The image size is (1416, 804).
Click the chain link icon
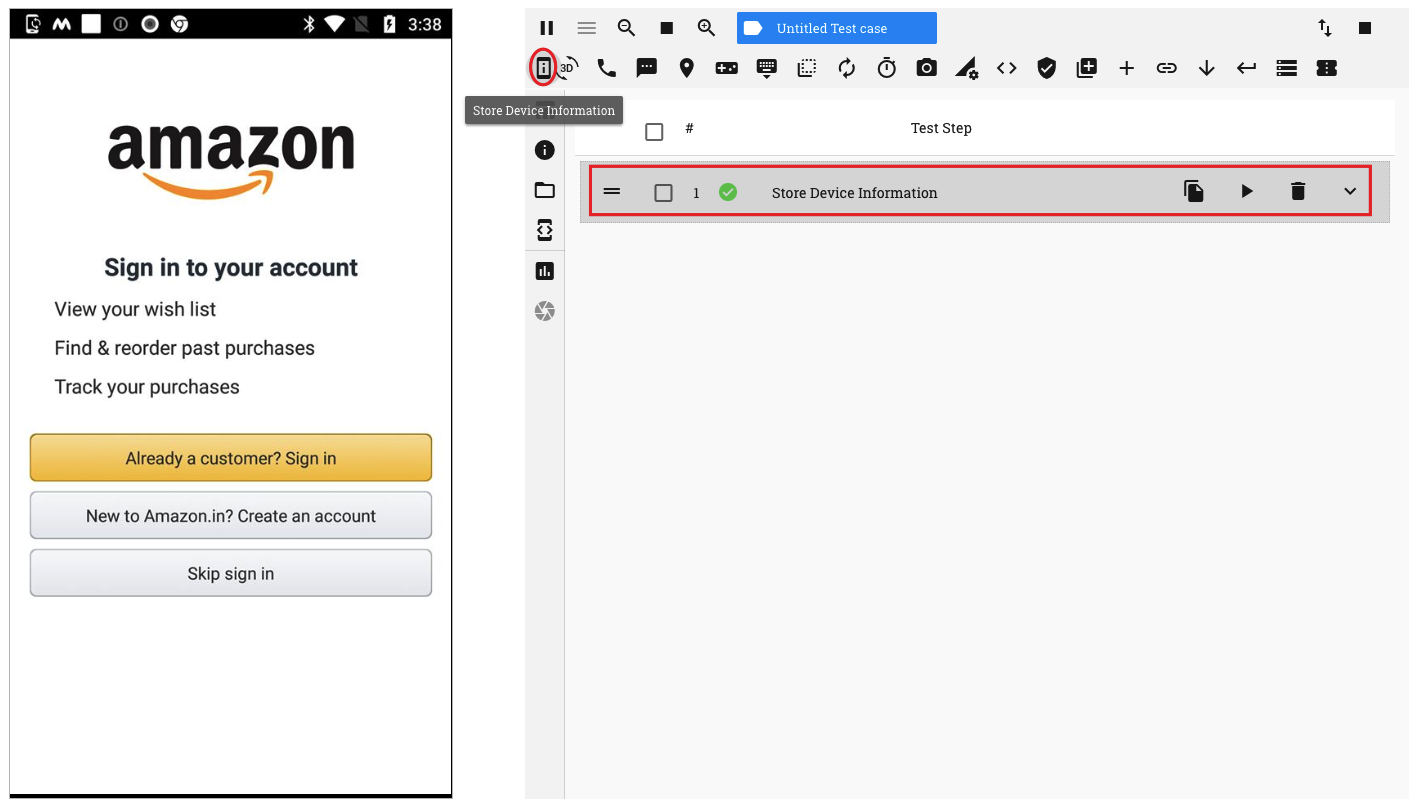tap(1167, 67)
